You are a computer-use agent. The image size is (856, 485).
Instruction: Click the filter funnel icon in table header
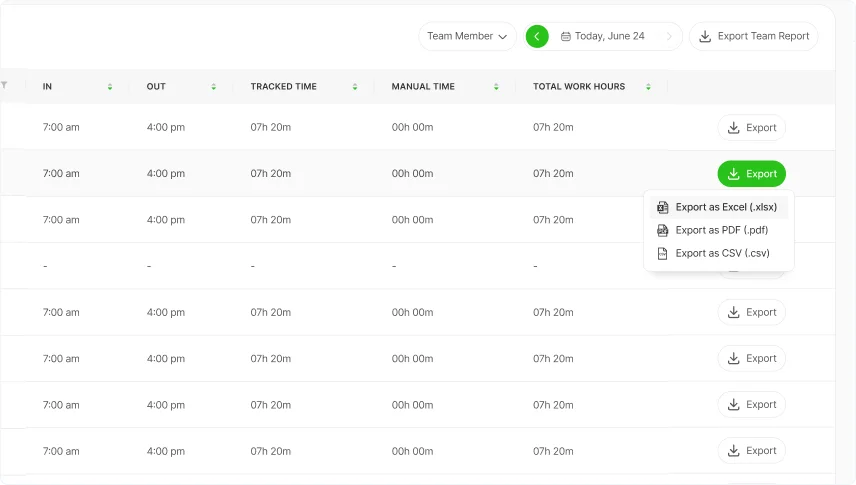point(4,85)
